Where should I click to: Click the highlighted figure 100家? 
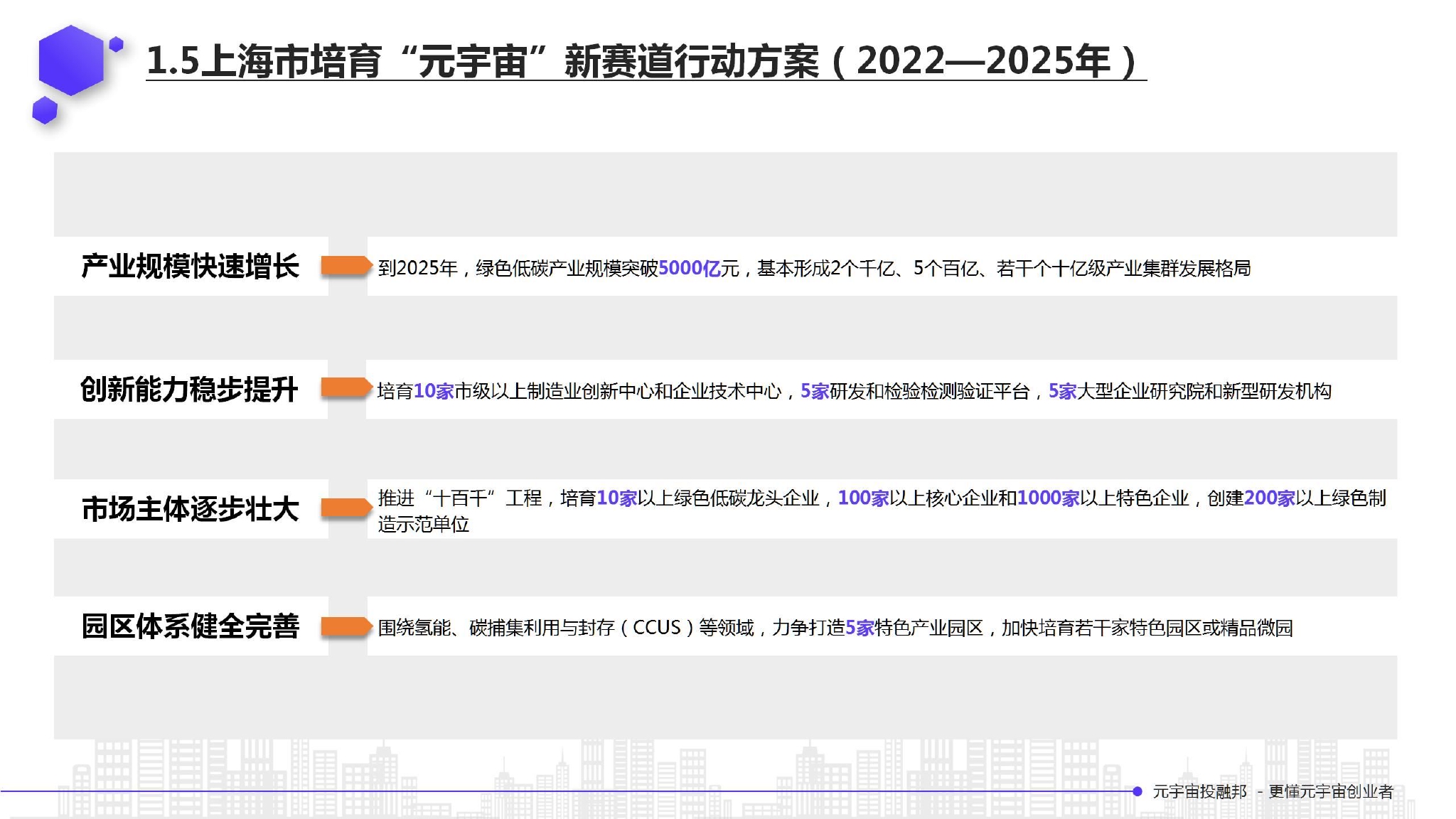coord(864,498)
